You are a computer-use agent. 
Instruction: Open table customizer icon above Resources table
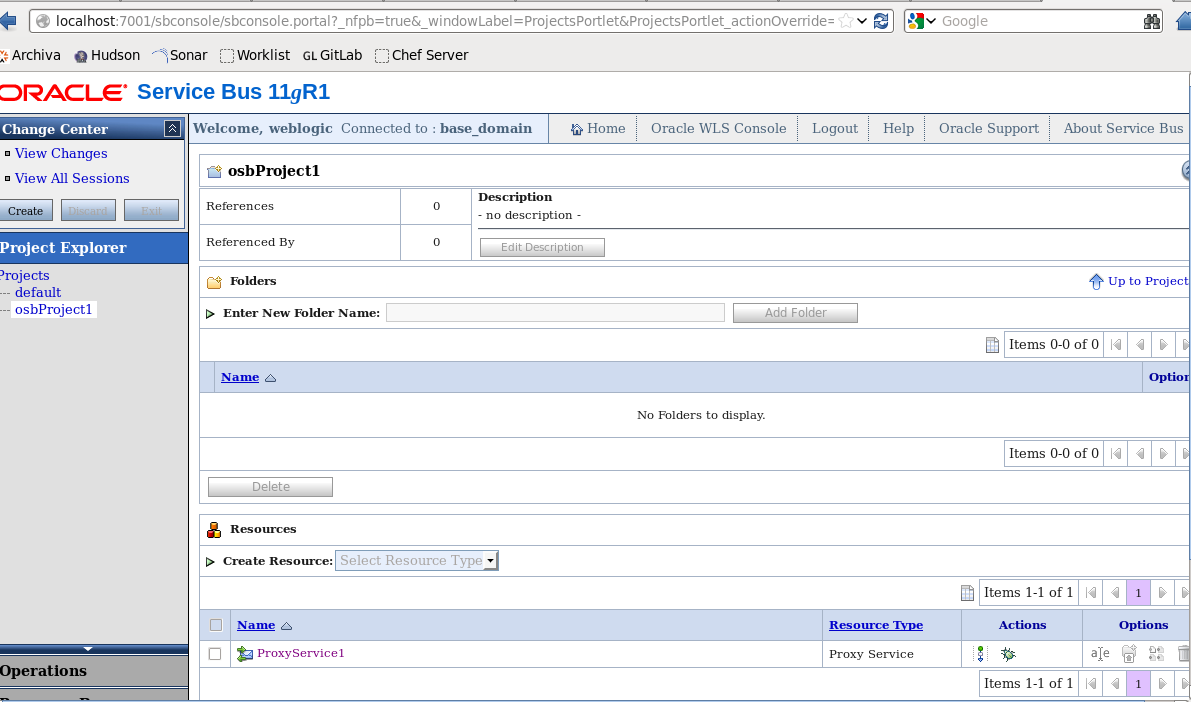[967, 593]
